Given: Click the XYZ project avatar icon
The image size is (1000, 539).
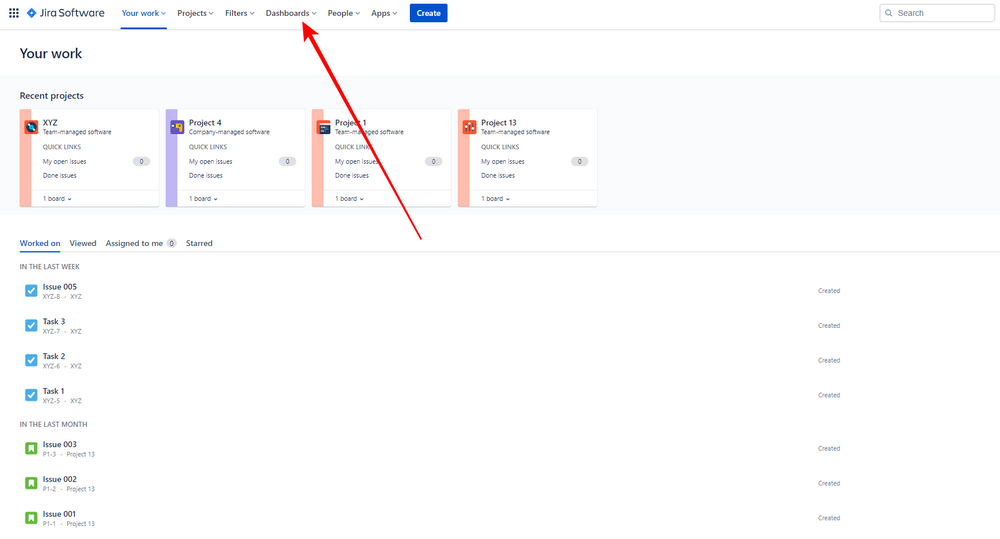Looking at the screenshot, I should 31,127.
